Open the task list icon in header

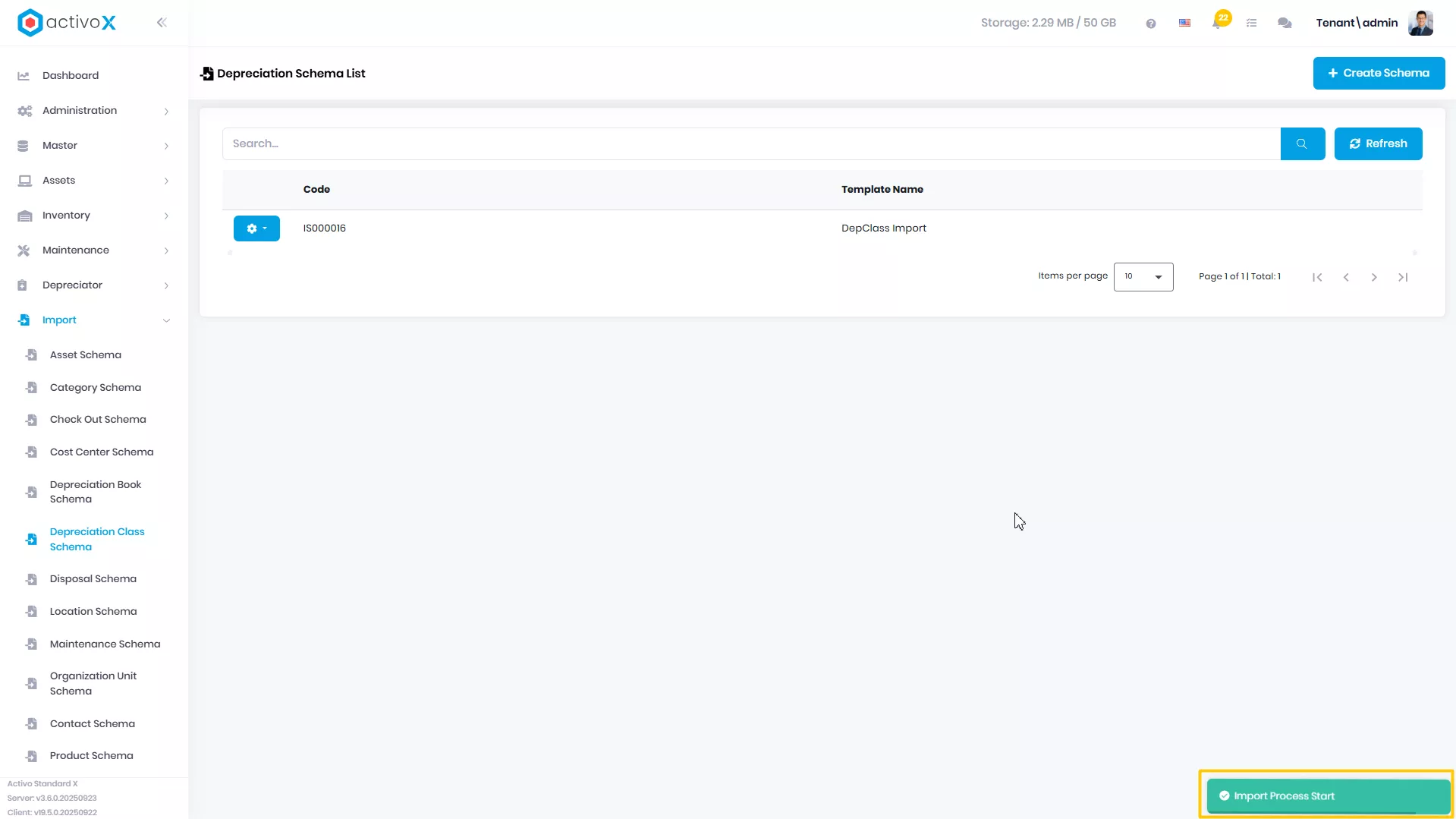point(1252,24)
